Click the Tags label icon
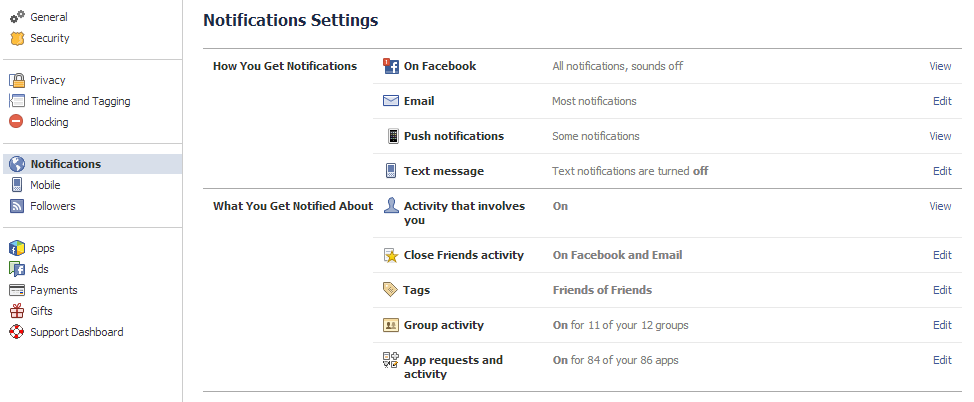The image size is (974, 402). point(391,290)
